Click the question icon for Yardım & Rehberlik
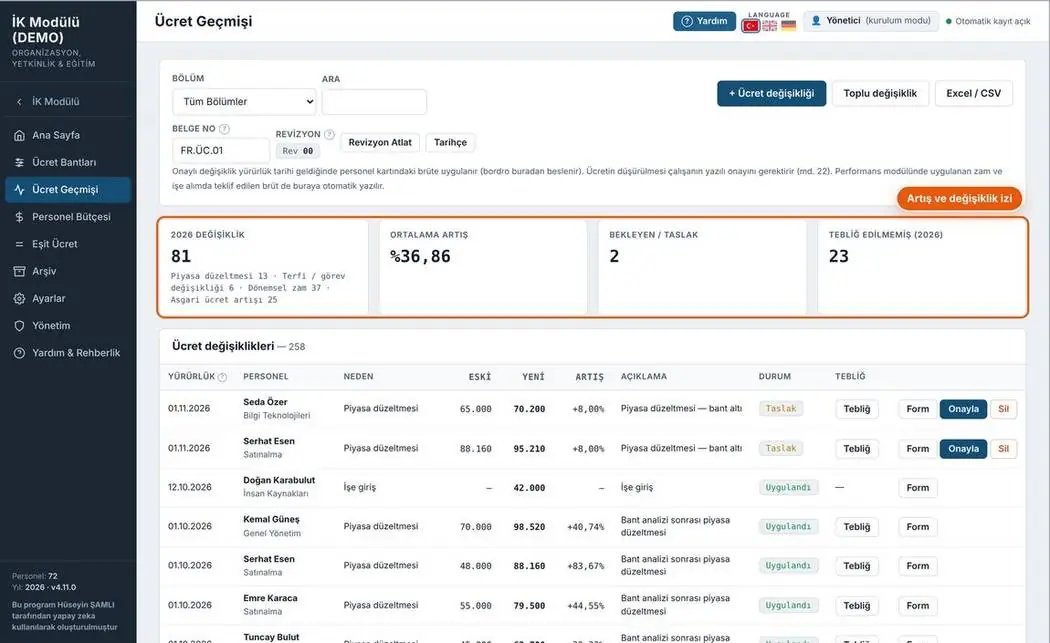The height and width of the screenshot is (643, 1050). click(x=19, y=353)
